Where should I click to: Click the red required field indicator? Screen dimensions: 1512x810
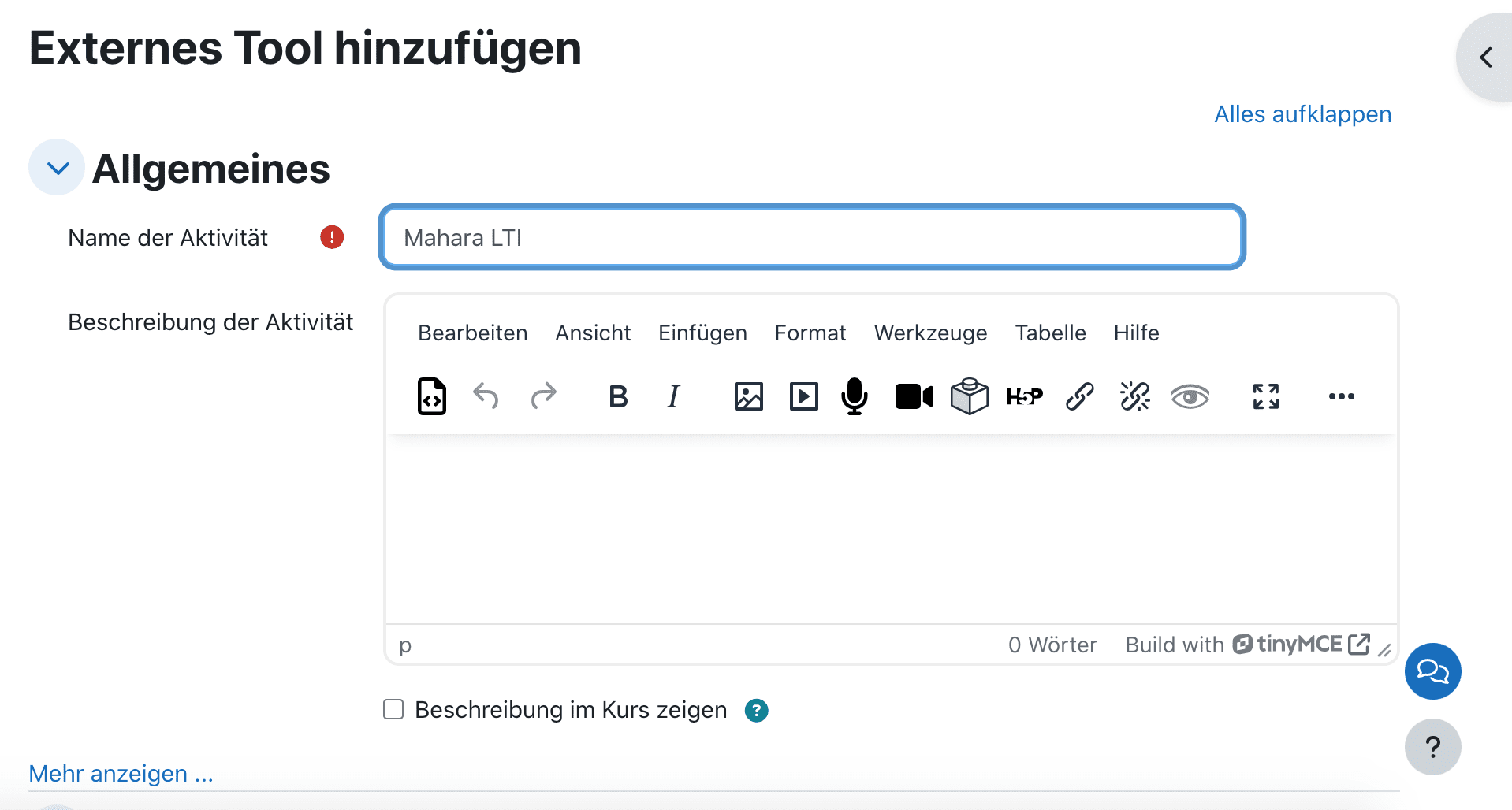click(x=332, y=237)
